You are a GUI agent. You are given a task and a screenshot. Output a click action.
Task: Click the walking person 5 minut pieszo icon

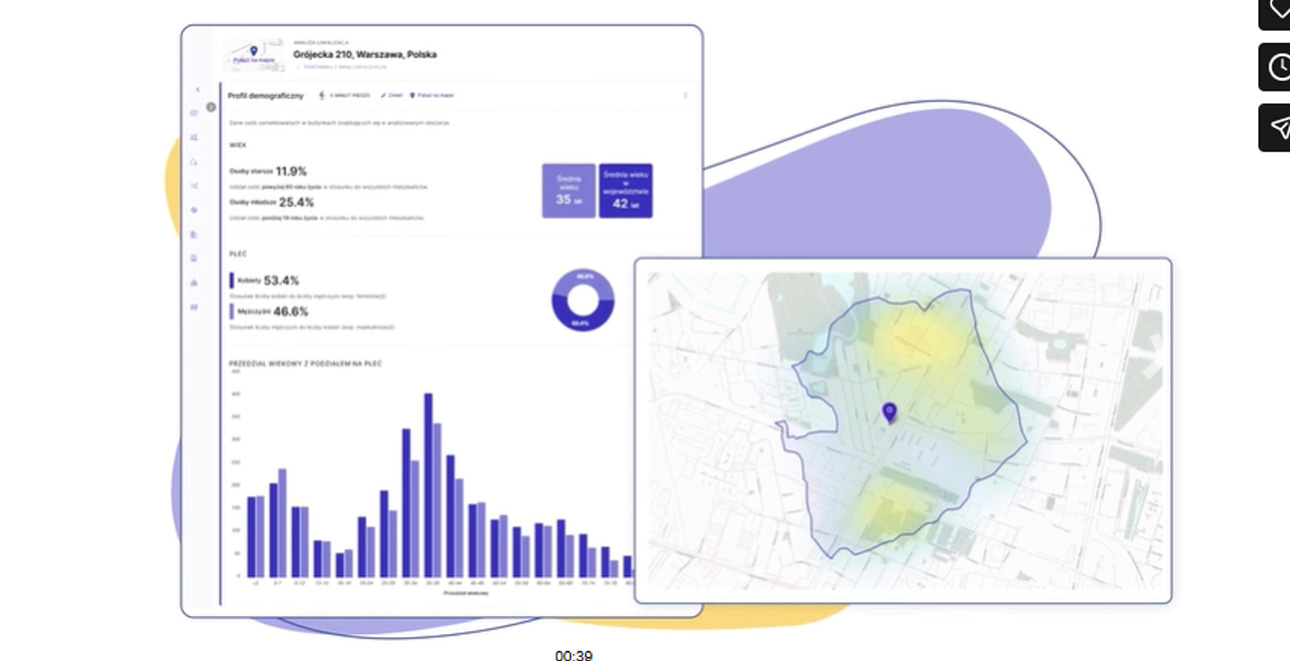(x=322, y=96)
